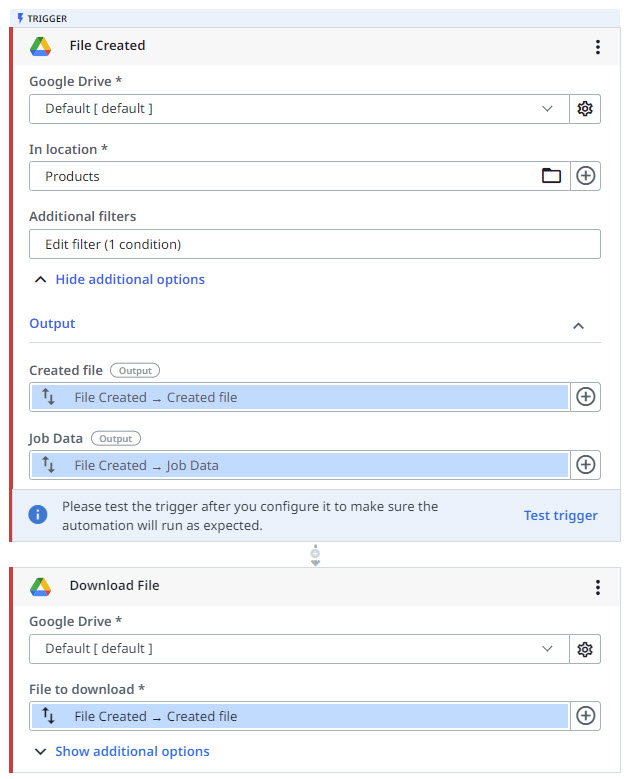Show additional options in Download File

132,752
